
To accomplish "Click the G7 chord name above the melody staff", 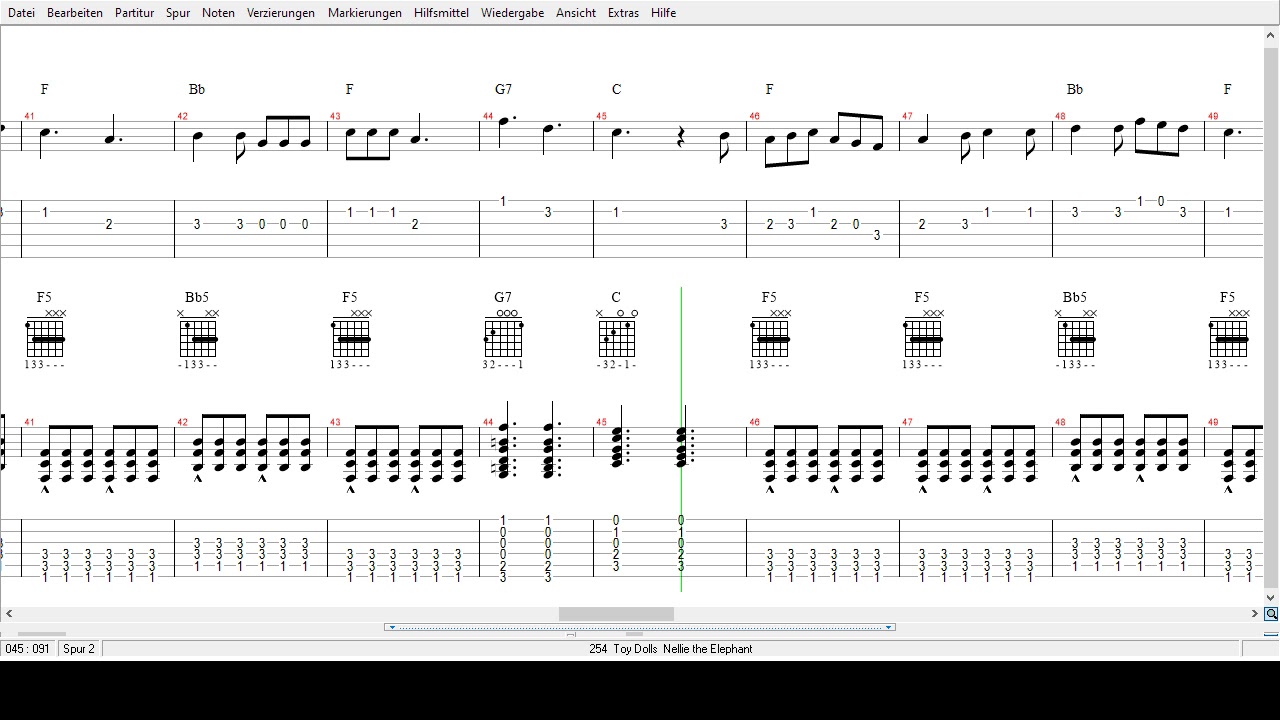I will pyautogui.click(x=503, y=89).
